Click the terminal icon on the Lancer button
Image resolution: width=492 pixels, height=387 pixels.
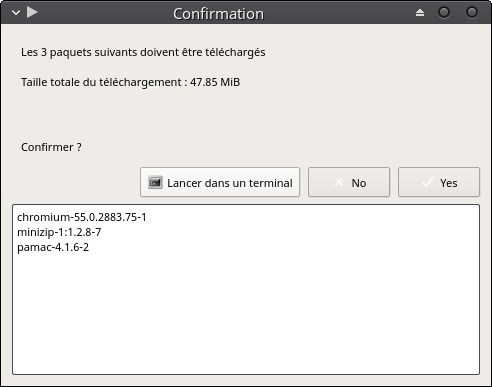155,183
